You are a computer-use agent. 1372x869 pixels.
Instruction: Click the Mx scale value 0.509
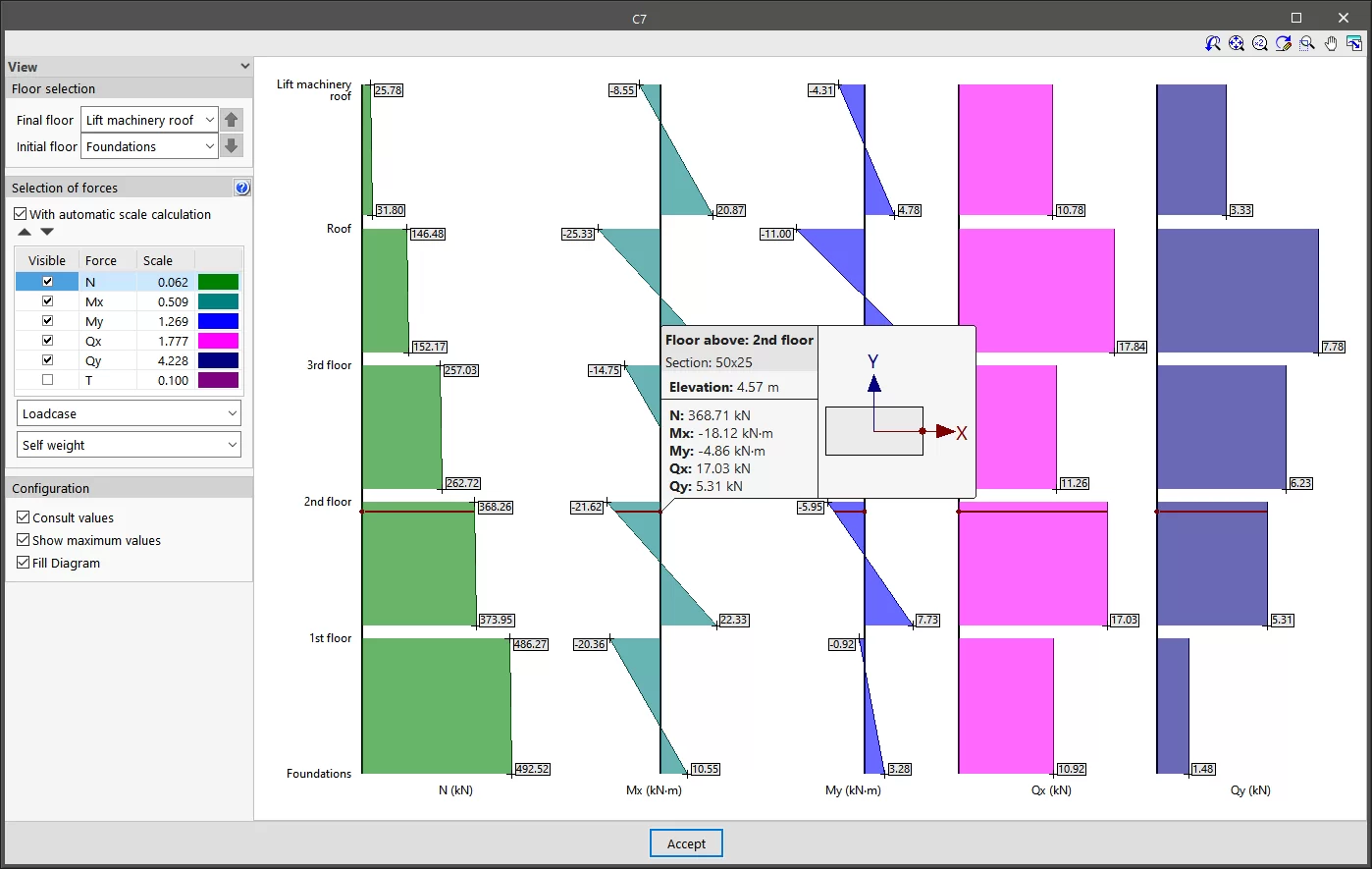(173, 301)
